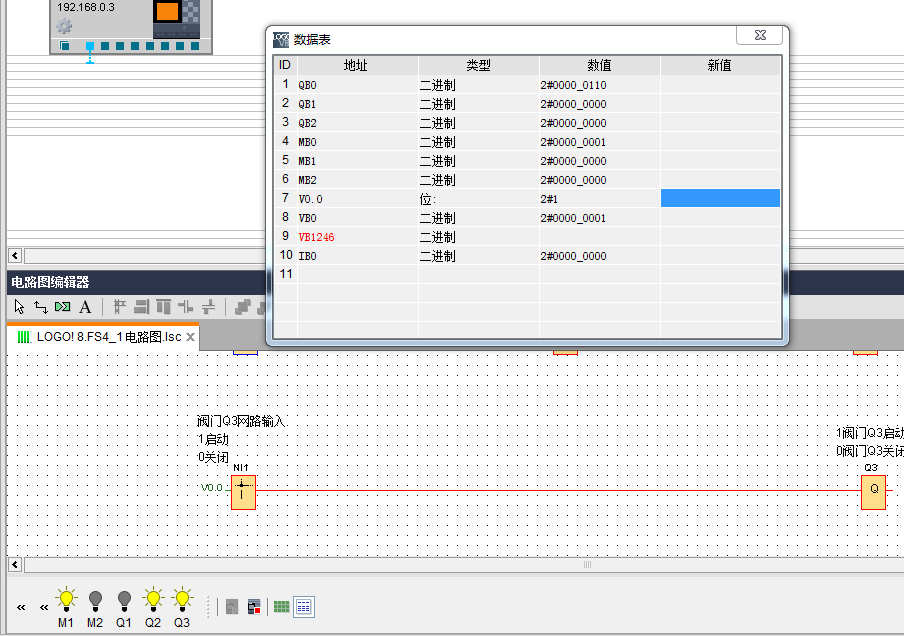Close the 数据表 dialog
904x636 pixels.
coord(759,35)
